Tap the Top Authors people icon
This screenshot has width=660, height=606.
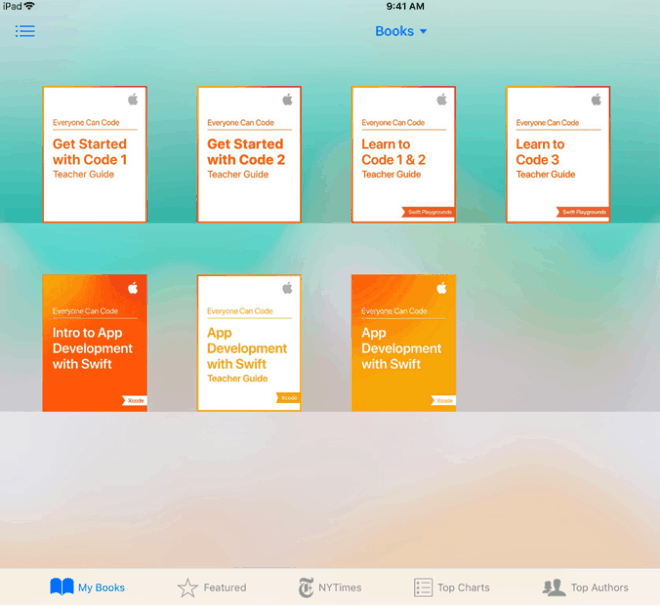(553, 588)
